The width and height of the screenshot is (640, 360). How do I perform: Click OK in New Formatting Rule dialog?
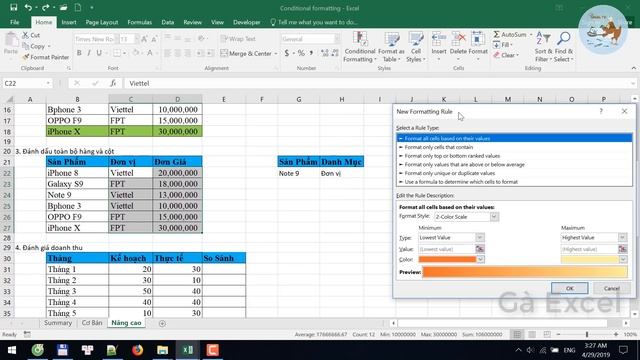(569, 288)
